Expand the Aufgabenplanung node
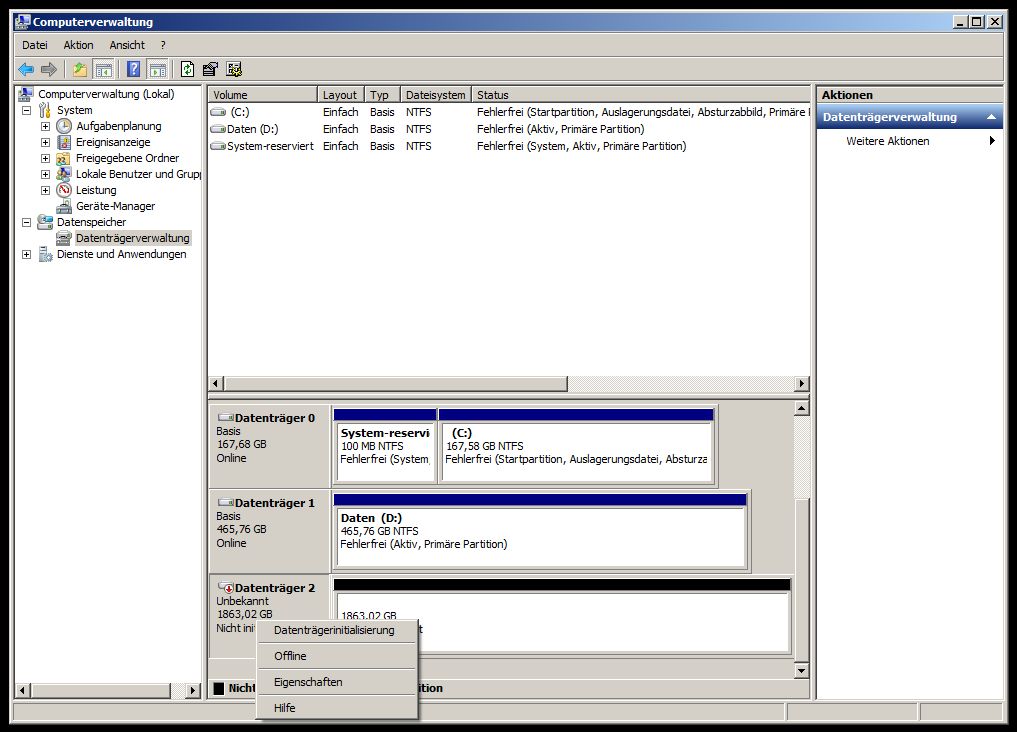The width and height of the screenshot is (1017, 732). 45,126
